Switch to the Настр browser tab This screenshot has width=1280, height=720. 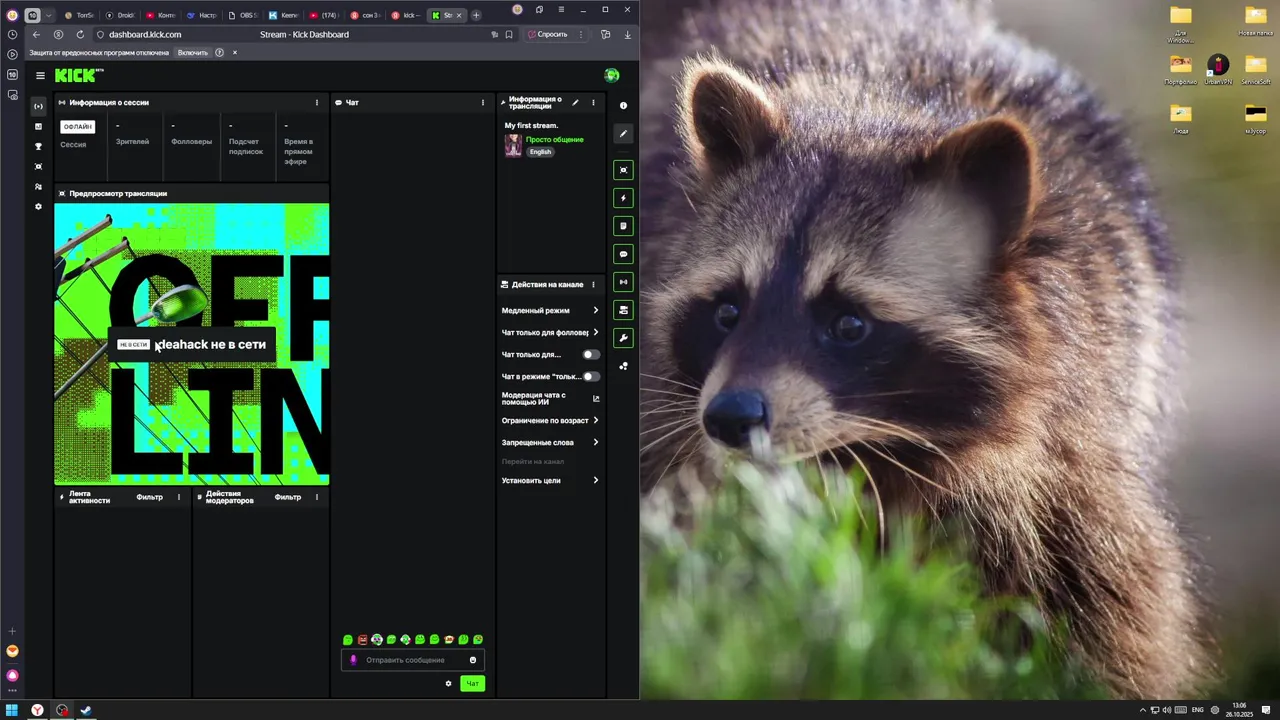(202, 15)
